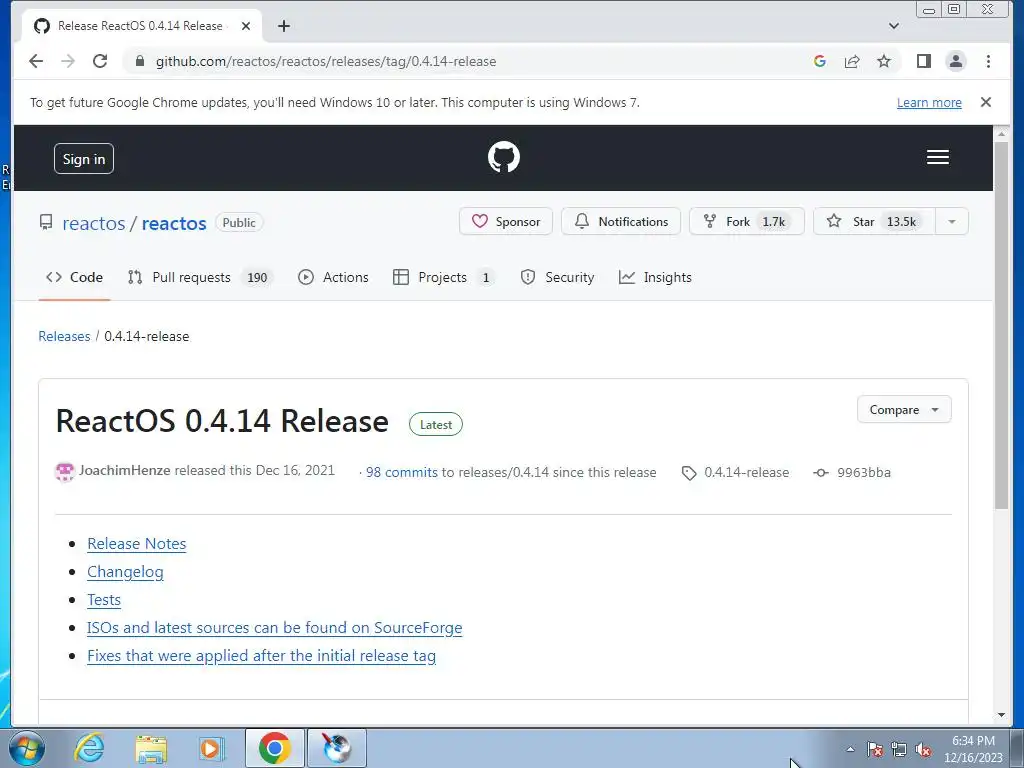Open the Release Notes link
The image size is (1024, 768).
tap(136, 543)
